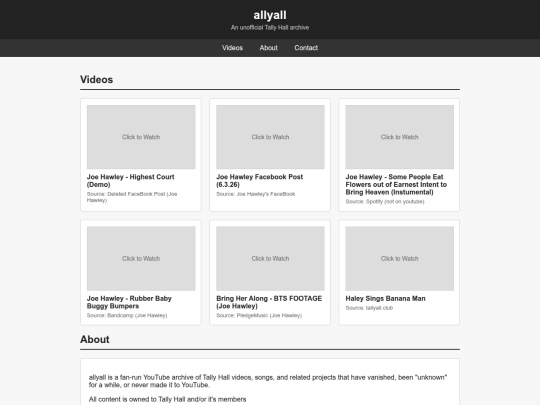Play the Rubber Baby Buggy Bumpers video thumbnail

(x=141, y=258)
